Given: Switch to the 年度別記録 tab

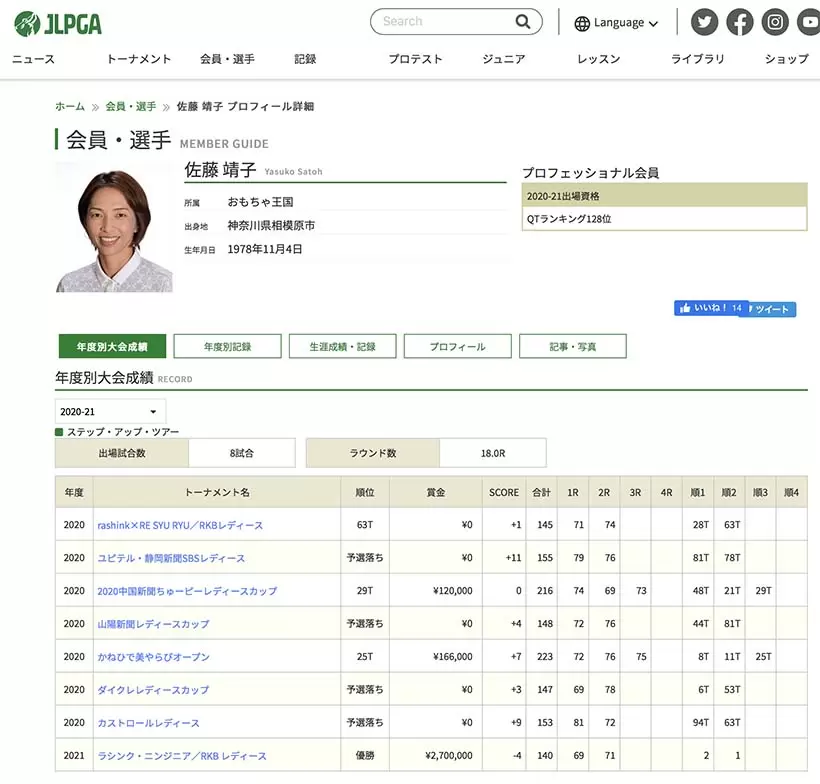Looking at the screenshot, I should [x=227, y=346].
